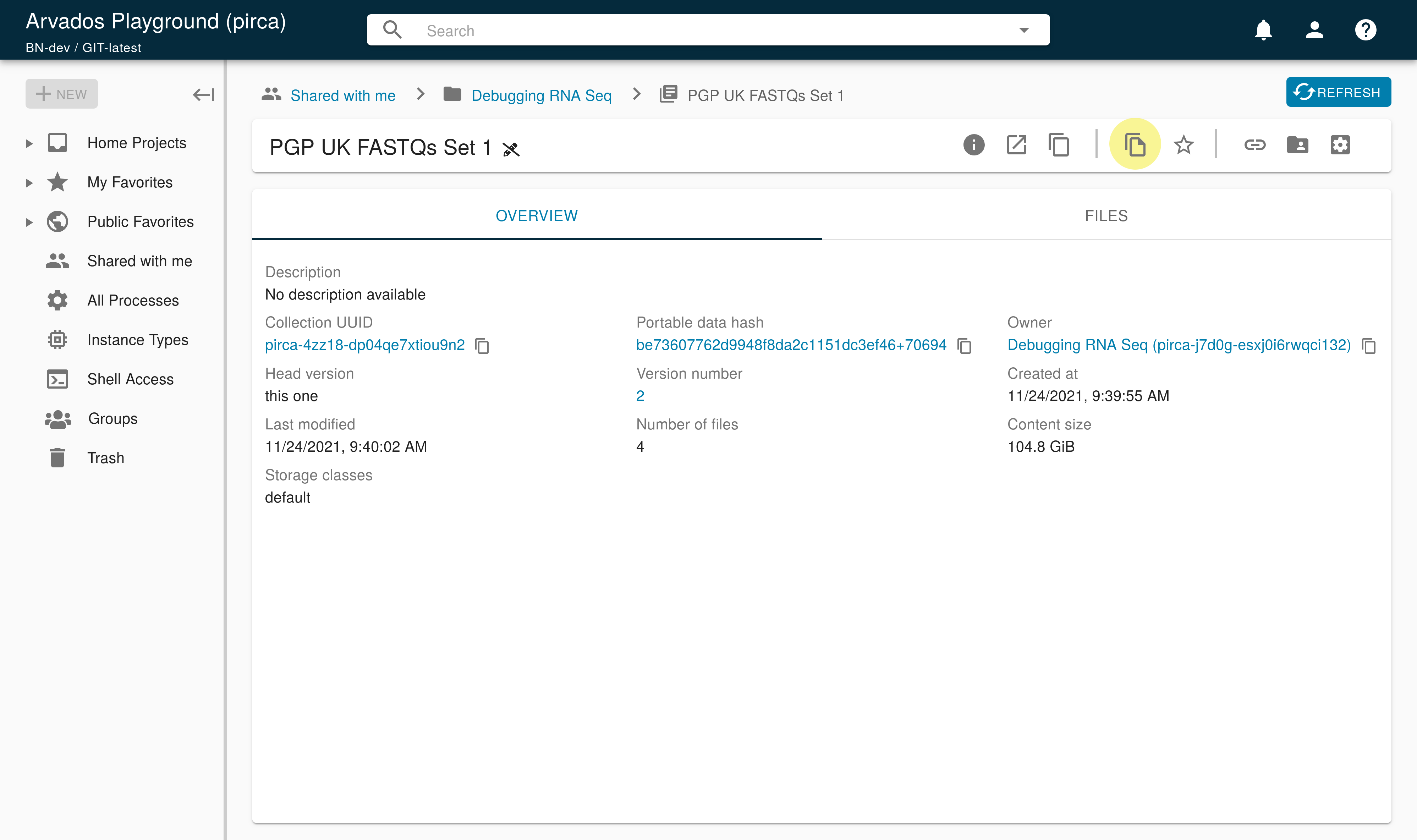Collapse the left side panel
The height and width of the screenshot is (840, 1417).
click(203, 94)
